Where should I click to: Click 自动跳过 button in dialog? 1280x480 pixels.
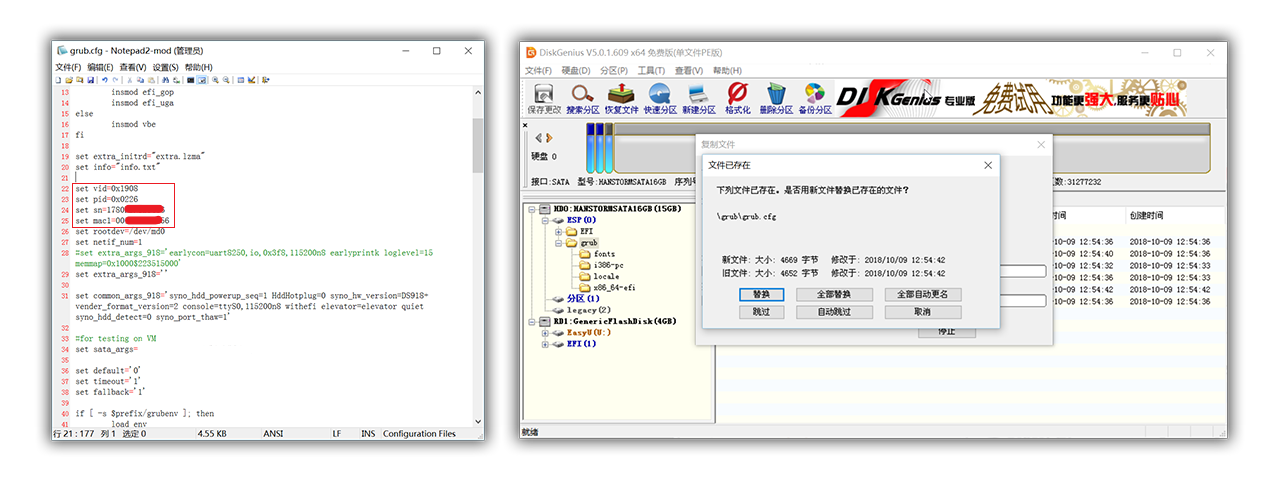[833, 312]
